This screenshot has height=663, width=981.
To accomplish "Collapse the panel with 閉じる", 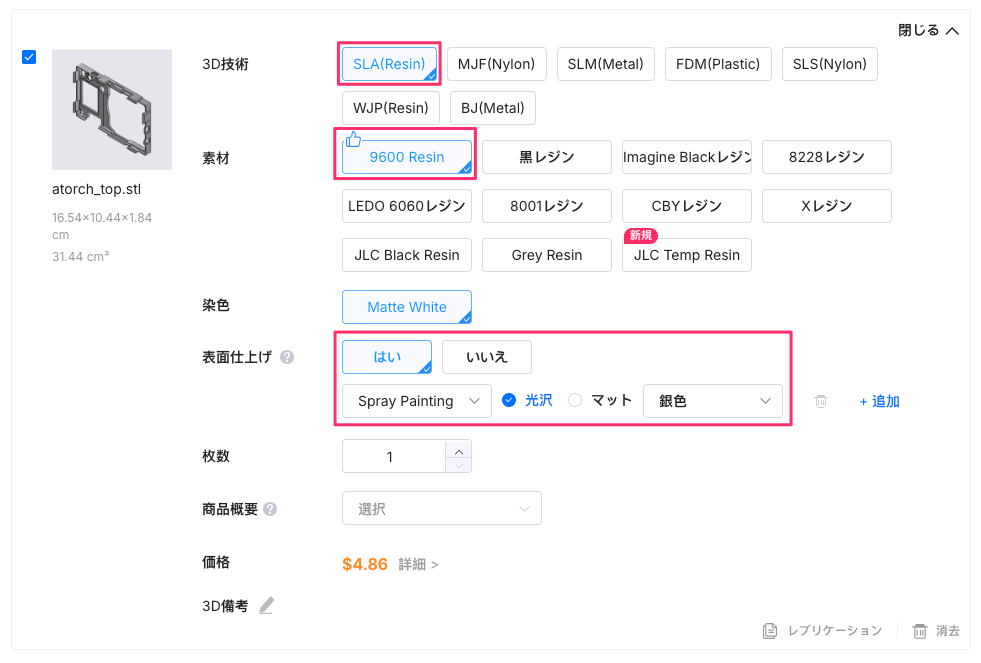I will 928,31.
